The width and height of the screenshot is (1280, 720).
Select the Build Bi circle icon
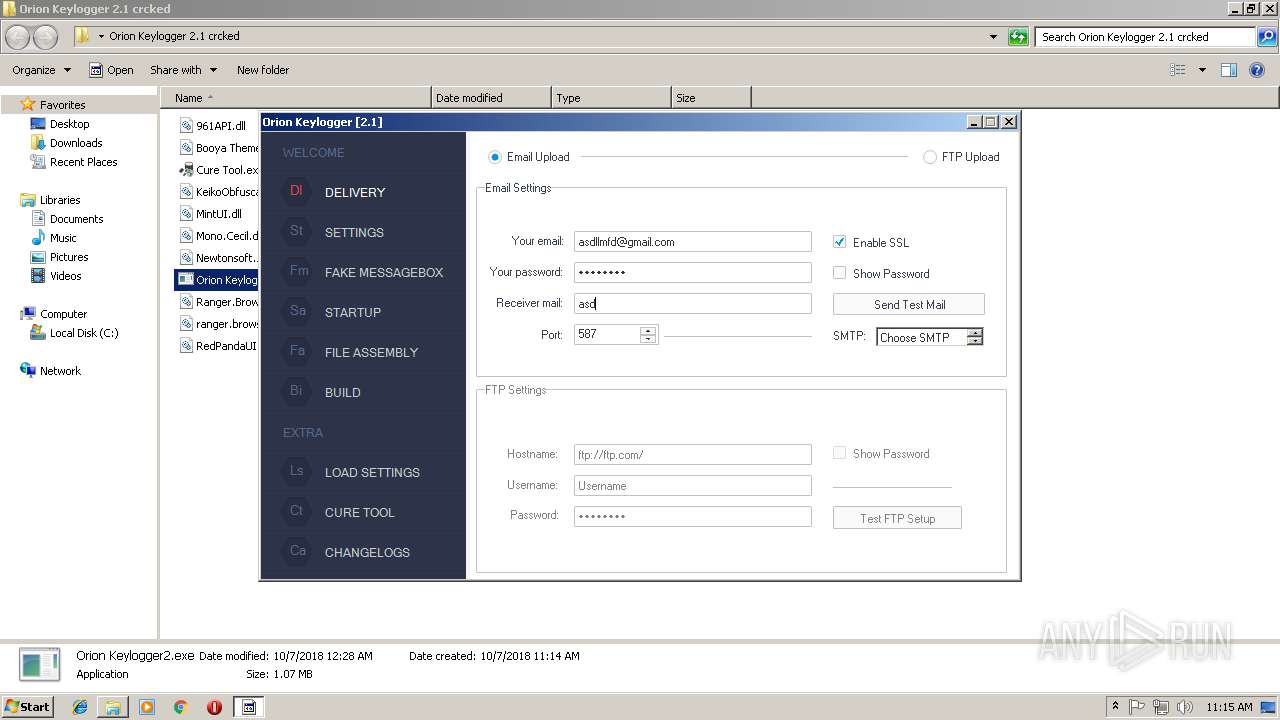296,391
